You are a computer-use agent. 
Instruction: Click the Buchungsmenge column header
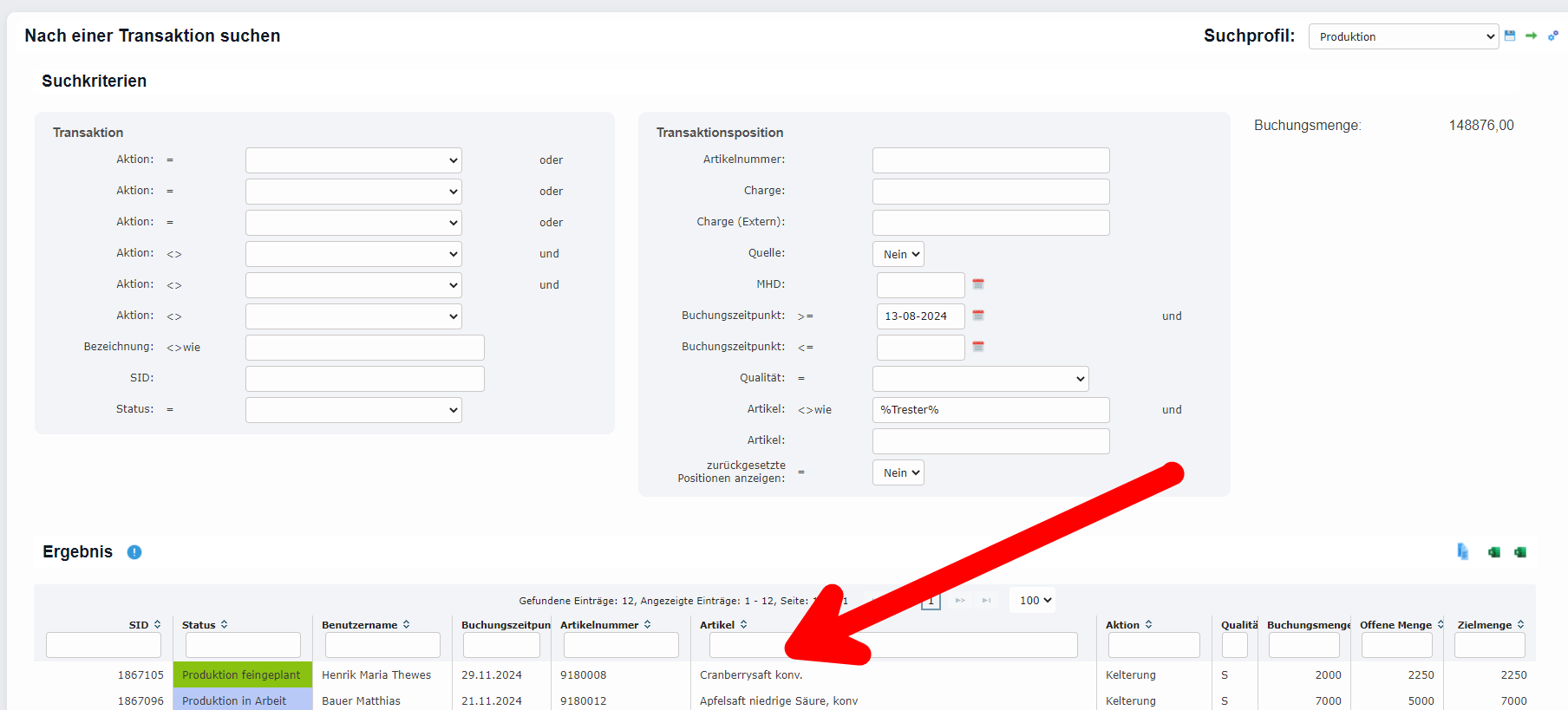click(1309, 624)
